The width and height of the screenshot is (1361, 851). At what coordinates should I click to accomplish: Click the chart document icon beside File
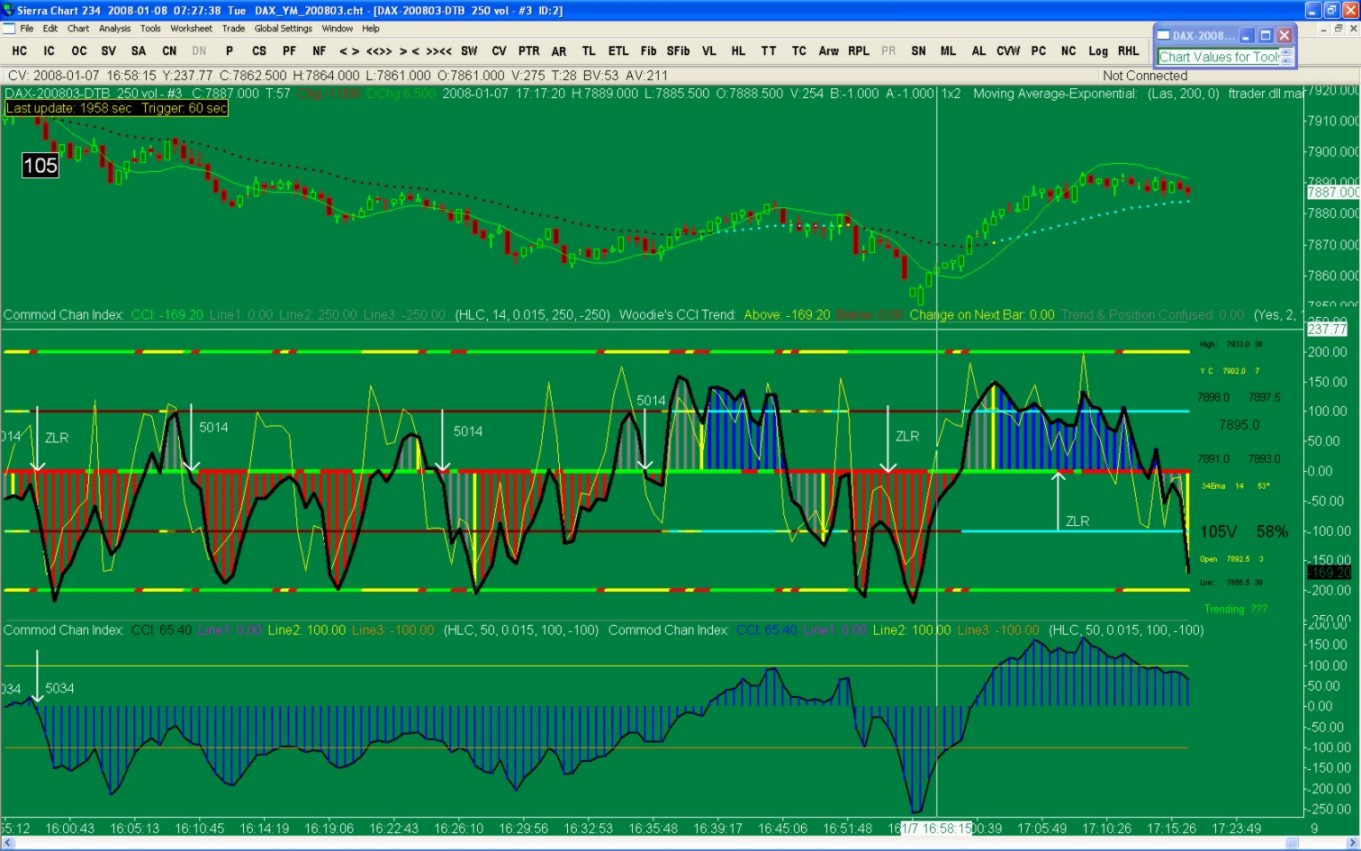[8, 28]
